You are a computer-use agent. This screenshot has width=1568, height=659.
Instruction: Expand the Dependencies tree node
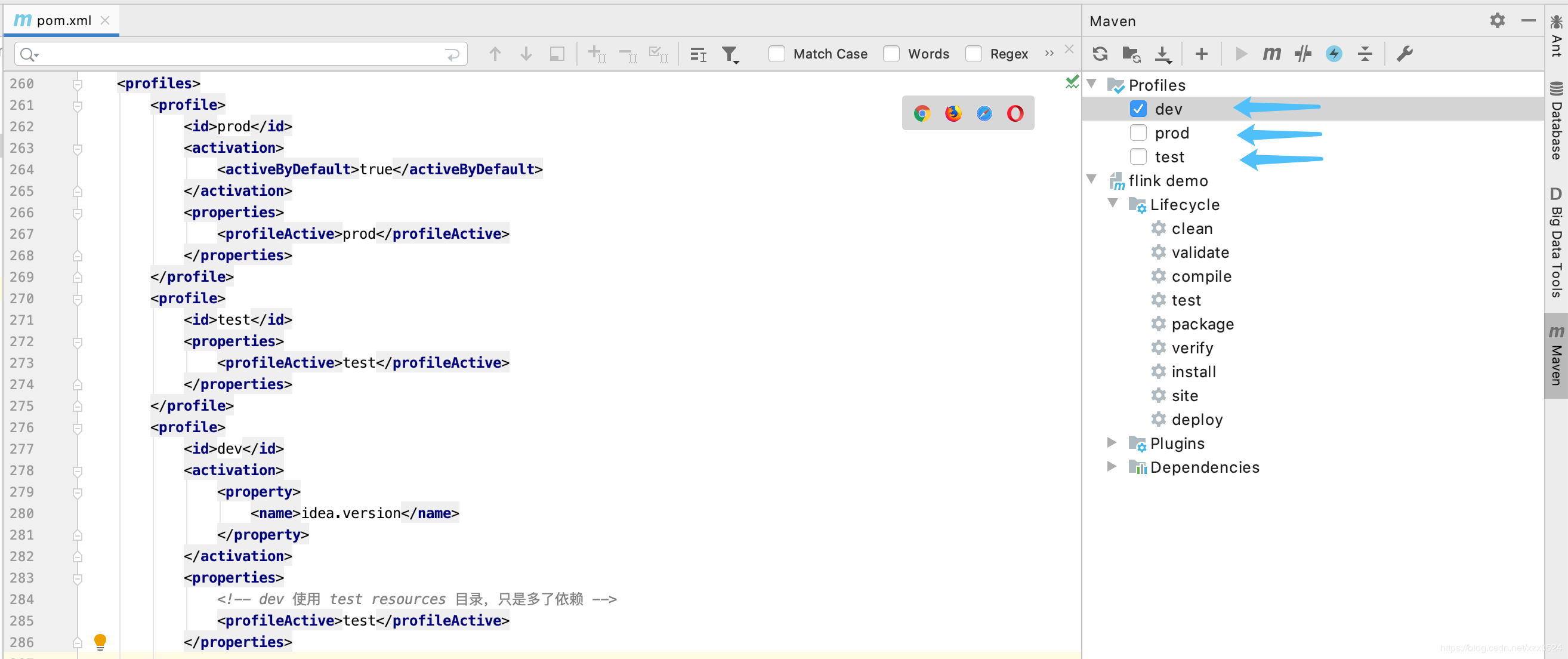1112,467
